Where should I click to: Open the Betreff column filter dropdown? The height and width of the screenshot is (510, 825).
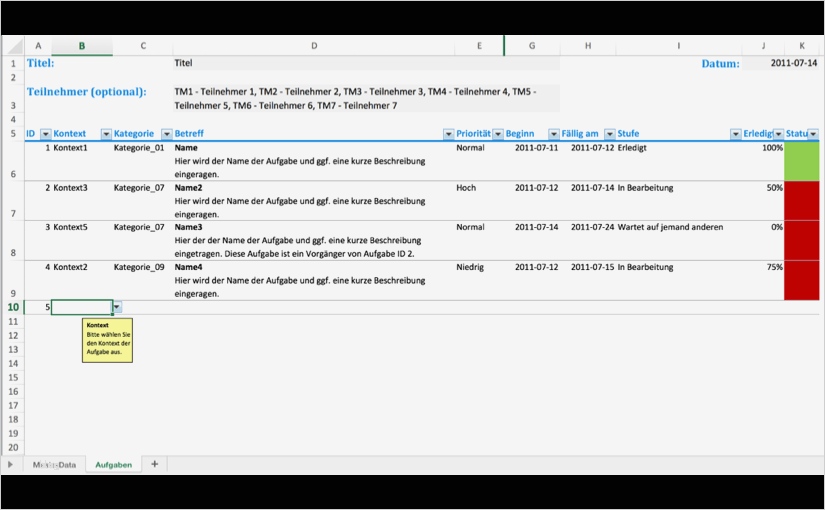tap(448, 134)
